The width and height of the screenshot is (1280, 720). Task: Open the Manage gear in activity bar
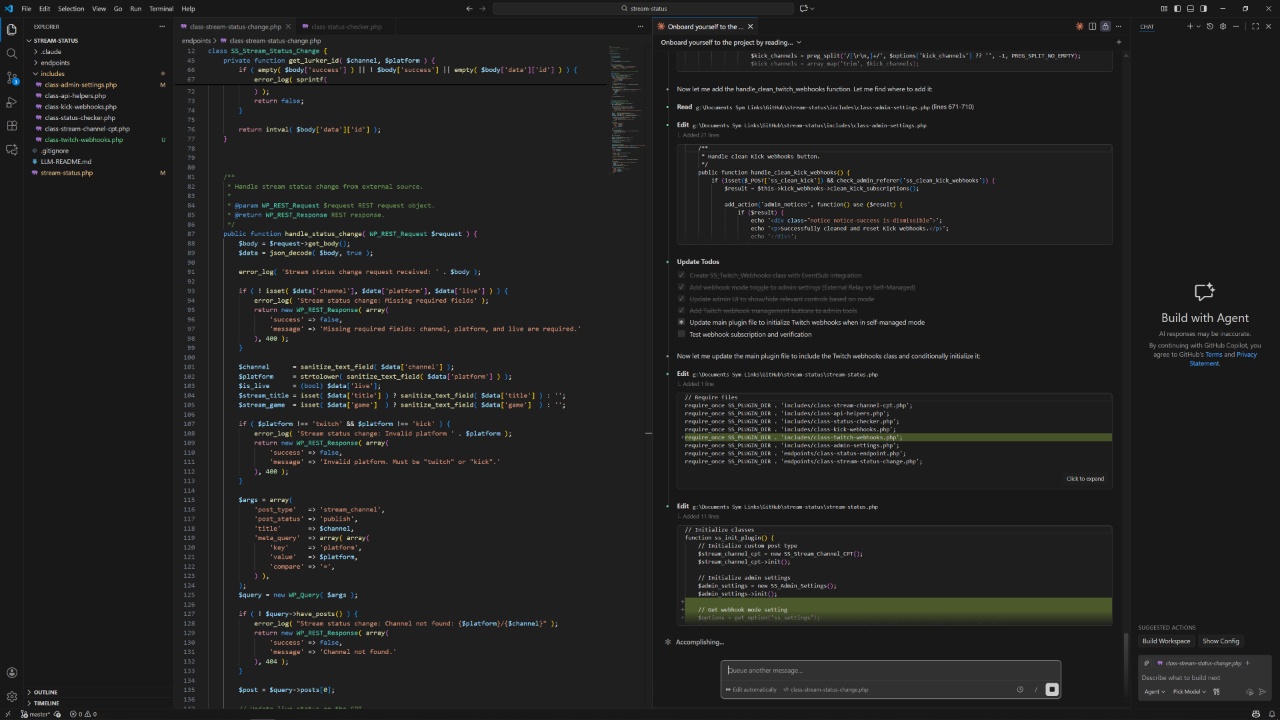11,696
